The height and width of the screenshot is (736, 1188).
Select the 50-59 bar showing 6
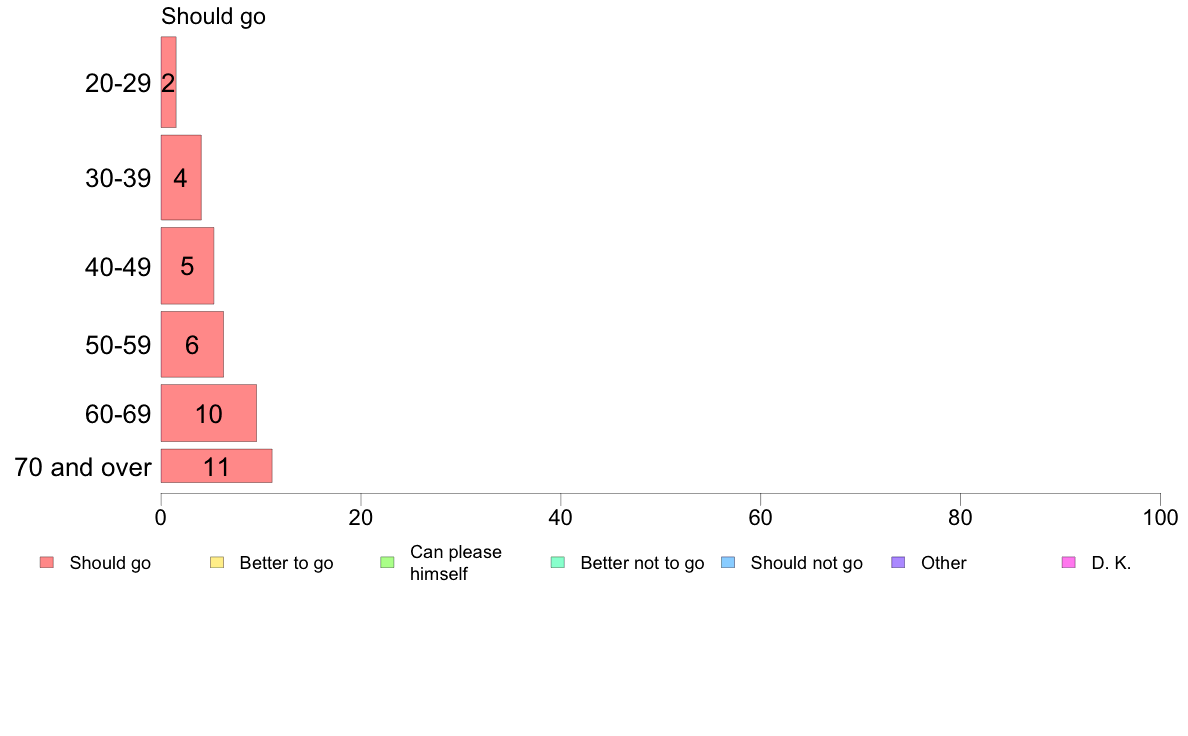tap(192, 344)
